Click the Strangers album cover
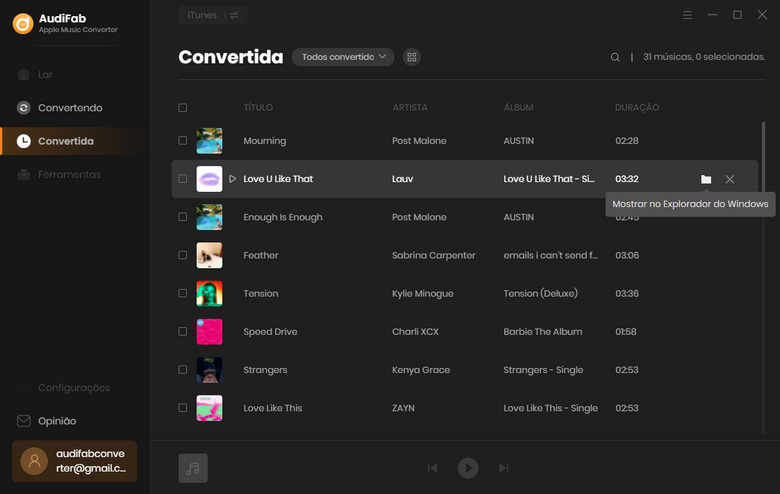 [209, 370]
